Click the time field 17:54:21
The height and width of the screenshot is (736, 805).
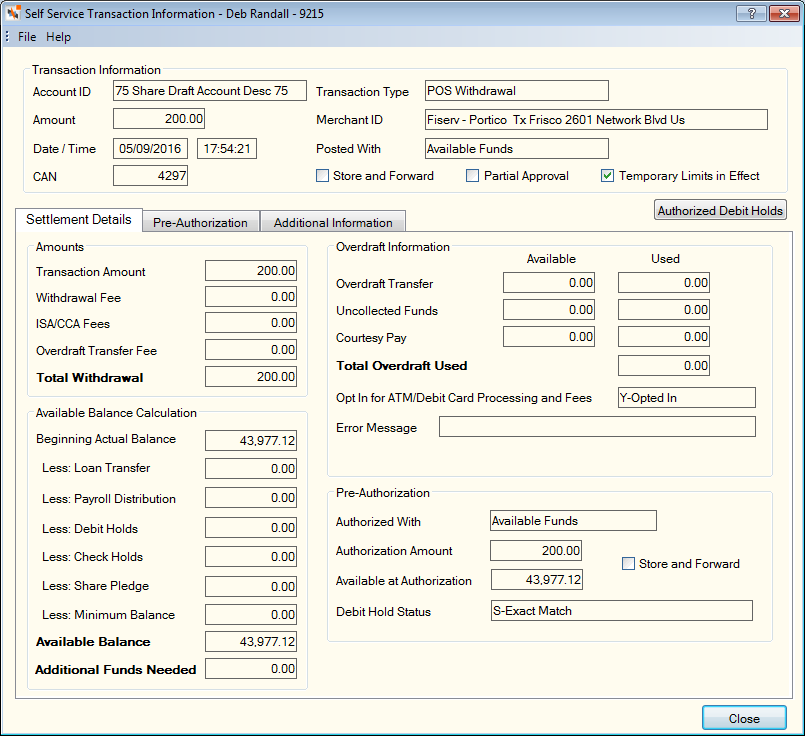click(x=227, y=149)
